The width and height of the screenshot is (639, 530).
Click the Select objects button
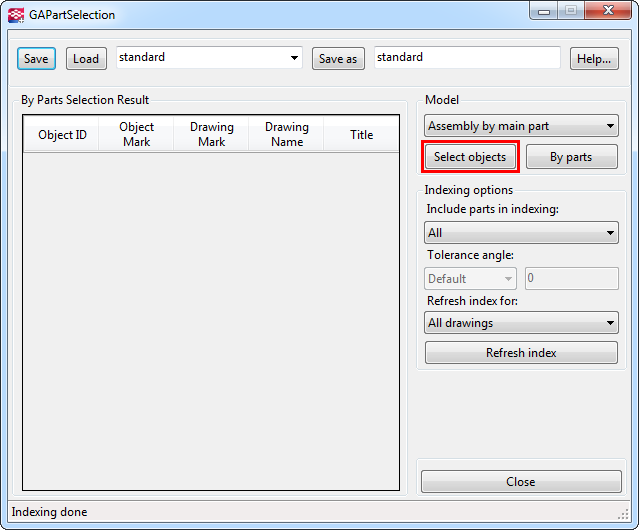click(x=470, y=157)
